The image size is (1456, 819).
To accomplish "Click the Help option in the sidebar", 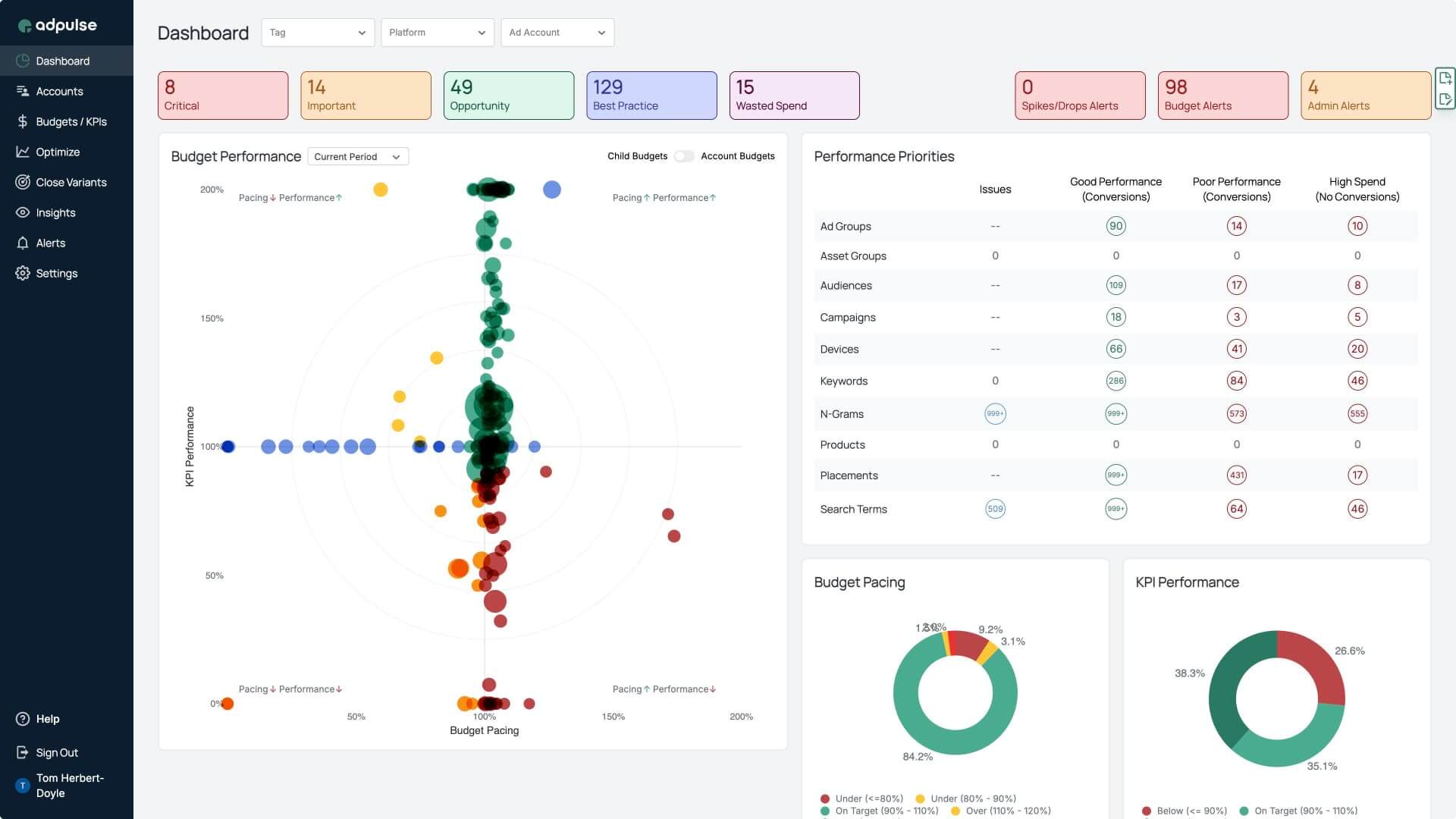I will [x=48, y=719].
